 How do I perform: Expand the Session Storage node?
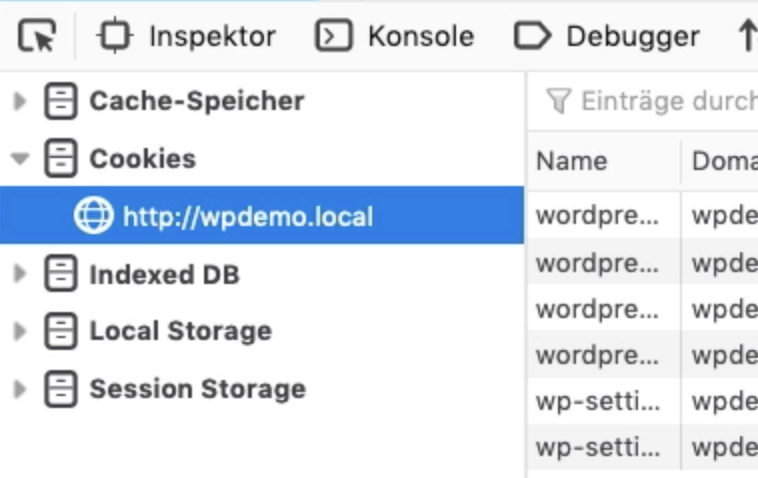point(20,389)
